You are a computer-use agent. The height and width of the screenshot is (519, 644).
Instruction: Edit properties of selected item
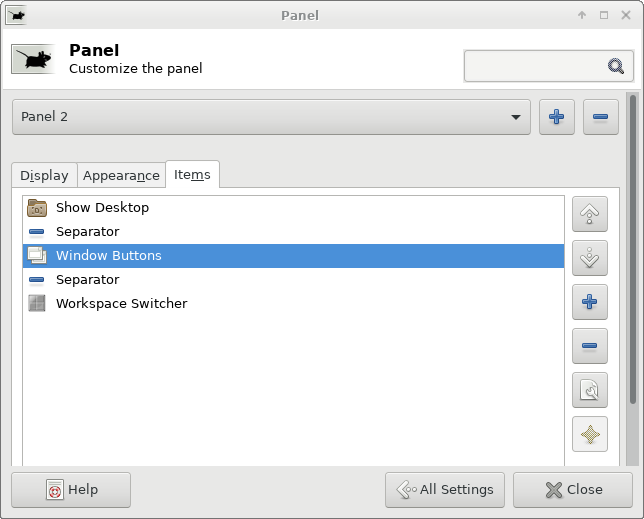click(589, 390)
